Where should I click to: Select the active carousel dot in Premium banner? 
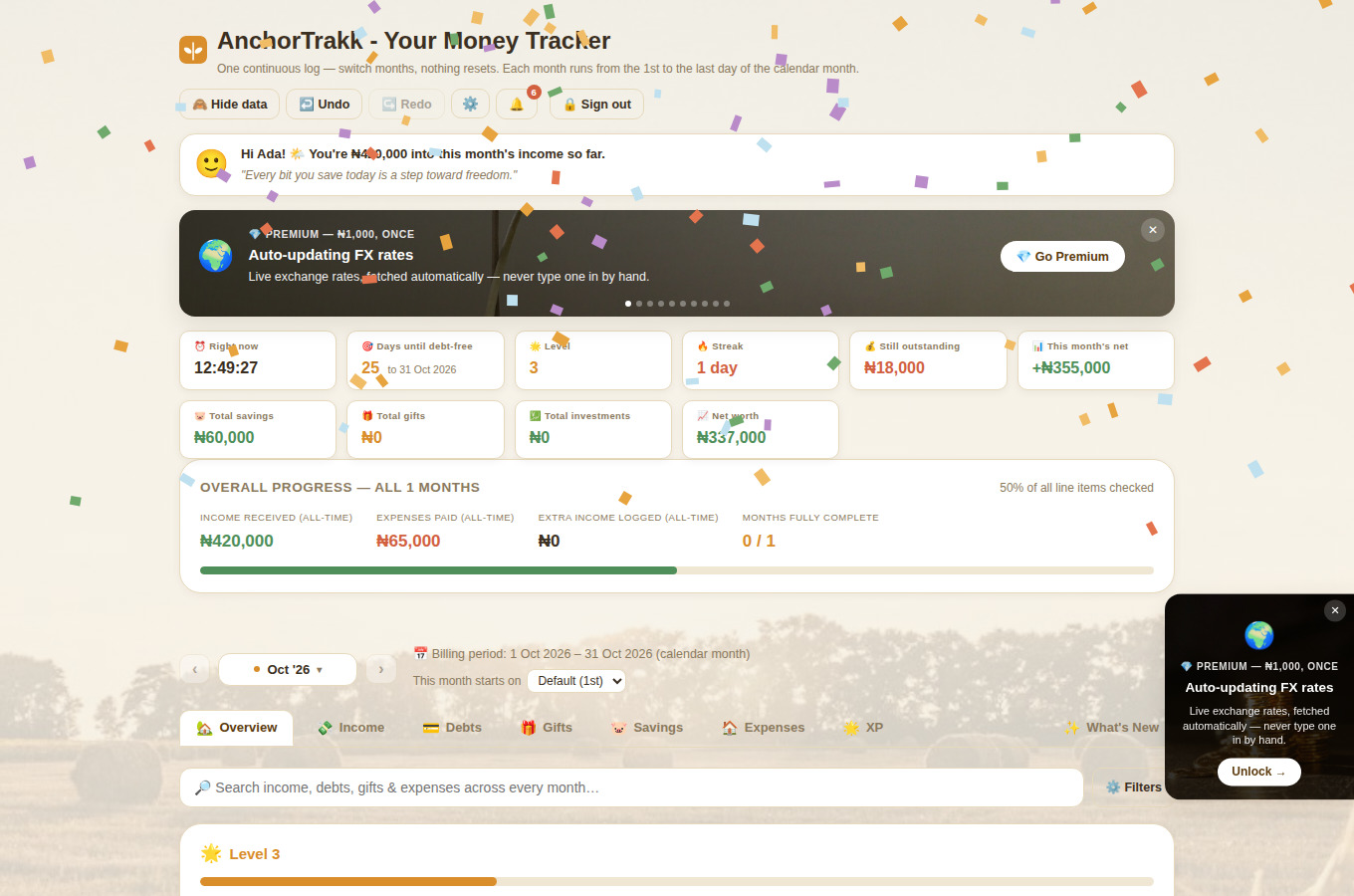[628, 303]
